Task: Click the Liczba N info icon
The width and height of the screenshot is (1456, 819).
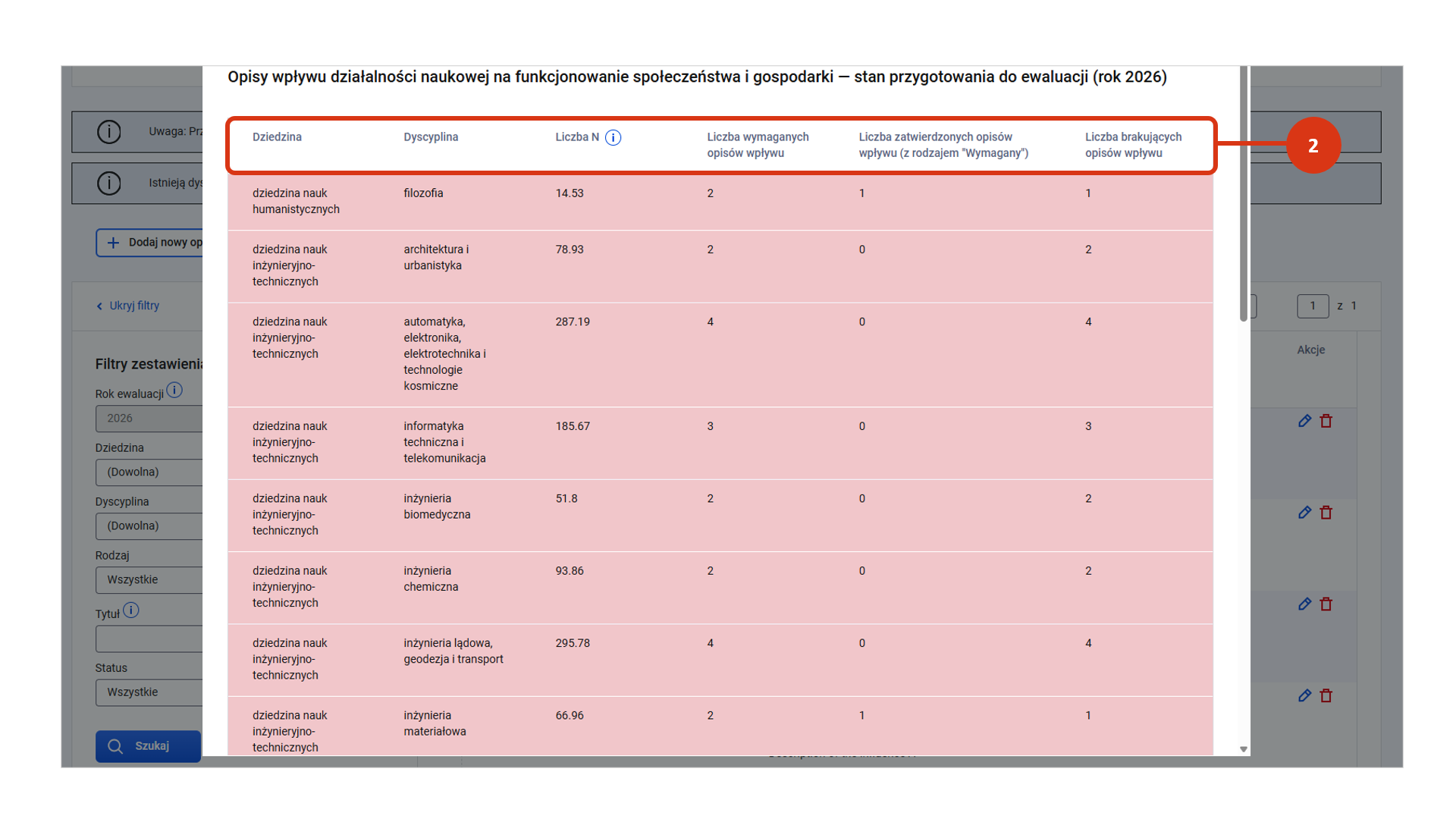Action: tap(613, 137)
